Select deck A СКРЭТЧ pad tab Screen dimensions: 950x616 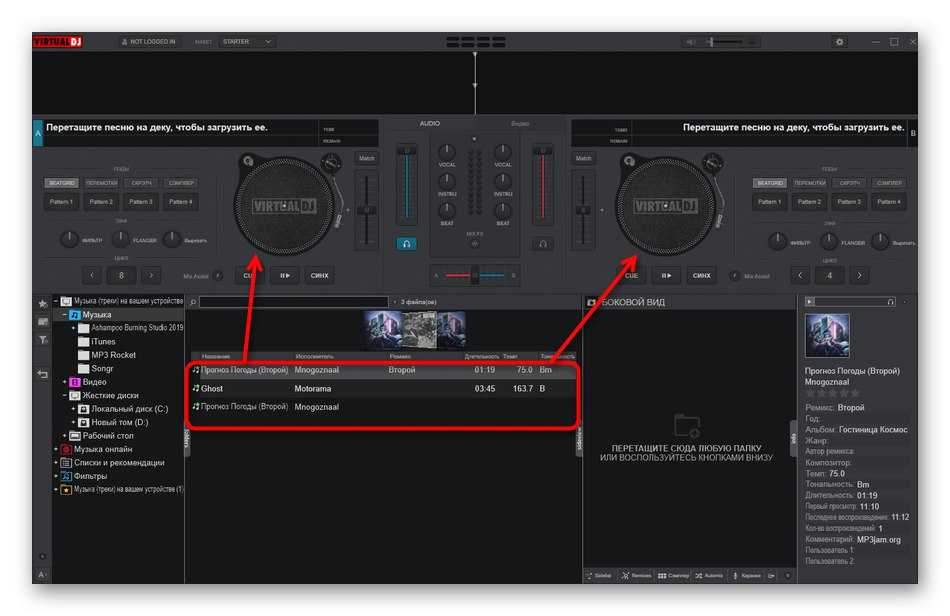tap(141, 183)
